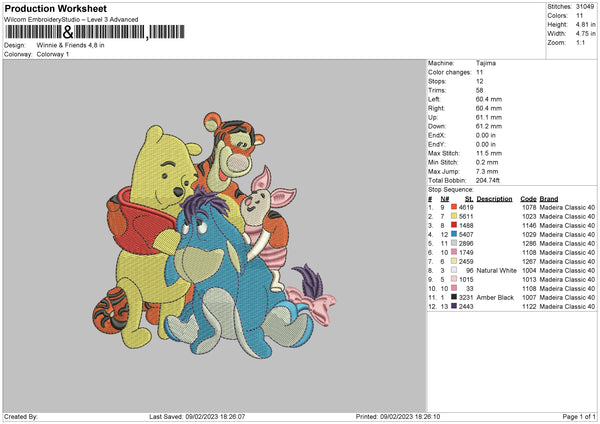The width and height of the screenshot is (600, 424).
Task: Click the Description column header
Action: (x=495, y=198)
